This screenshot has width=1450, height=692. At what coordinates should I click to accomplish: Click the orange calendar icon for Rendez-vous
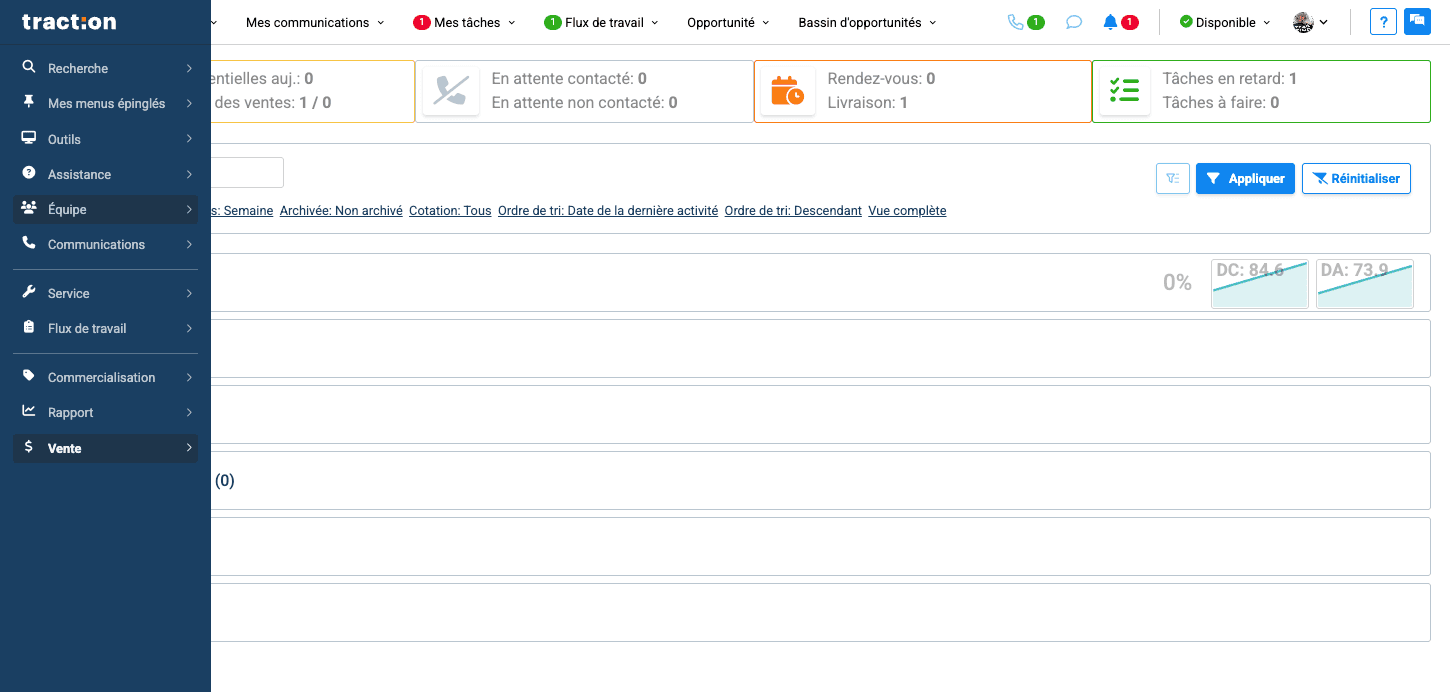(788, 91)
